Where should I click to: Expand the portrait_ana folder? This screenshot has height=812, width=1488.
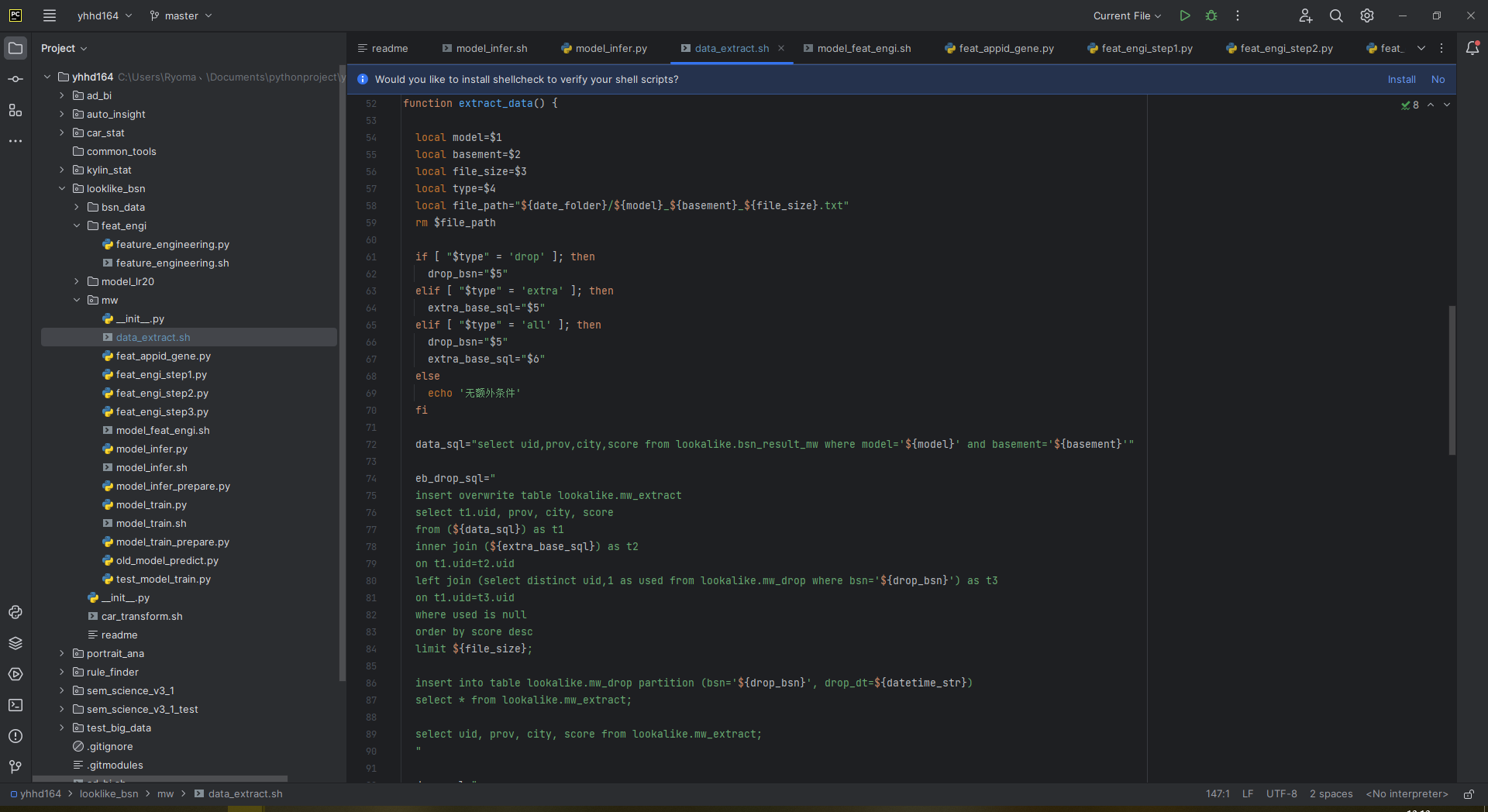coord(62,653)
